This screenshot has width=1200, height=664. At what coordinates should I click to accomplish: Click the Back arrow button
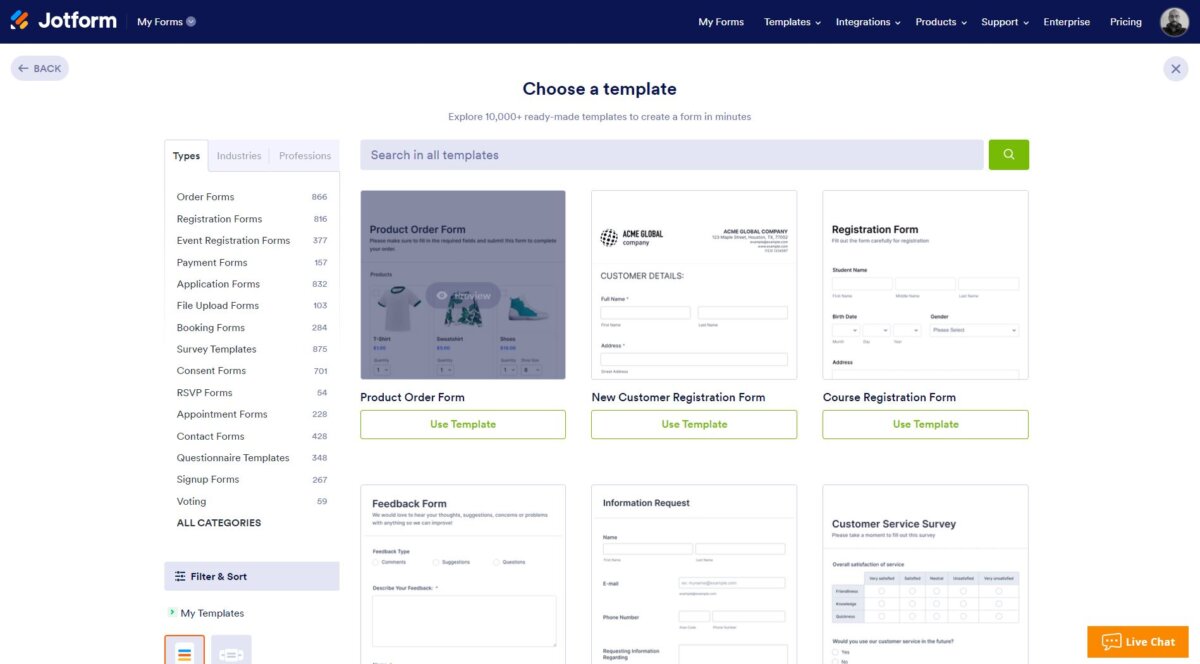[x=39, y=68]
